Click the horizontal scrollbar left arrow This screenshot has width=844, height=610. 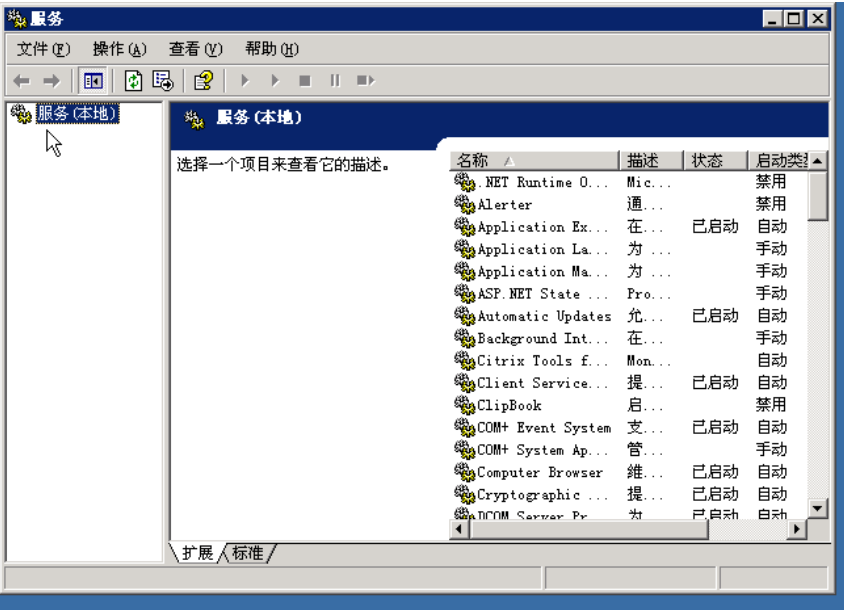pyautogui.click(x=459, y=529)
